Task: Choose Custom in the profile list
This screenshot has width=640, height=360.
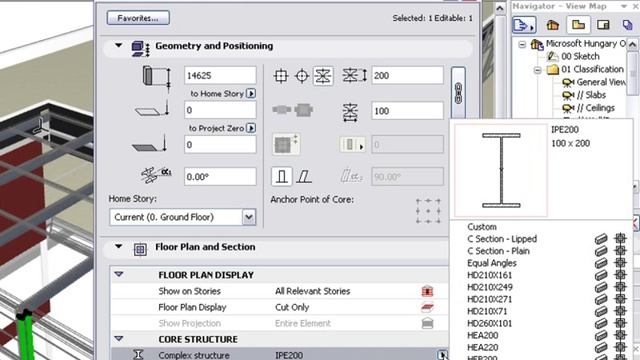Action: [482, 227]
